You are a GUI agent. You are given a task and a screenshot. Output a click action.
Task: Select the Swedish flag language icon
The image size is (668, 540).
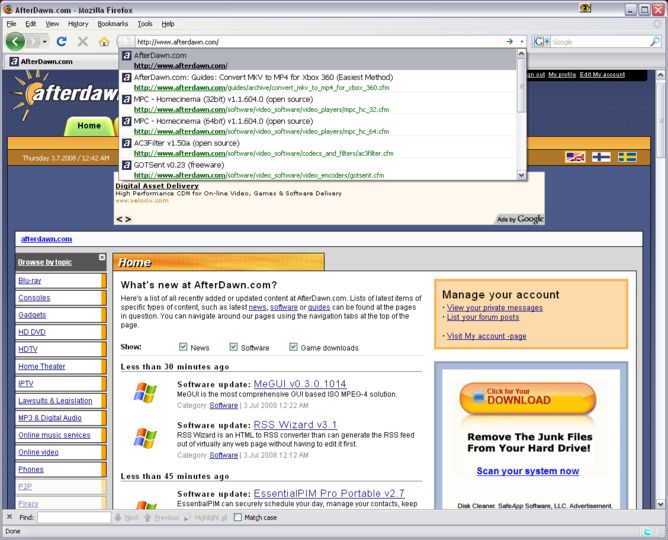click(x=627, y=158)
